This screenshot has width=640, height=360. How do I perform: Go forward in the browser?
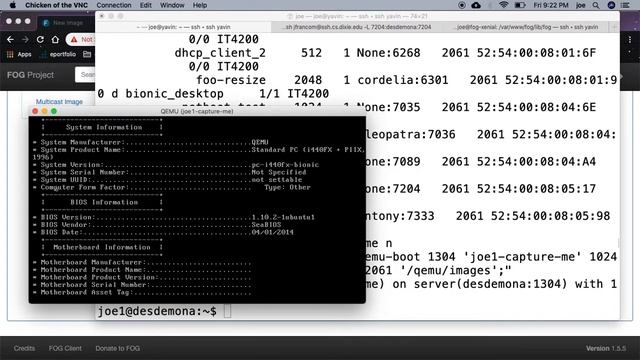tap(25, 40)
